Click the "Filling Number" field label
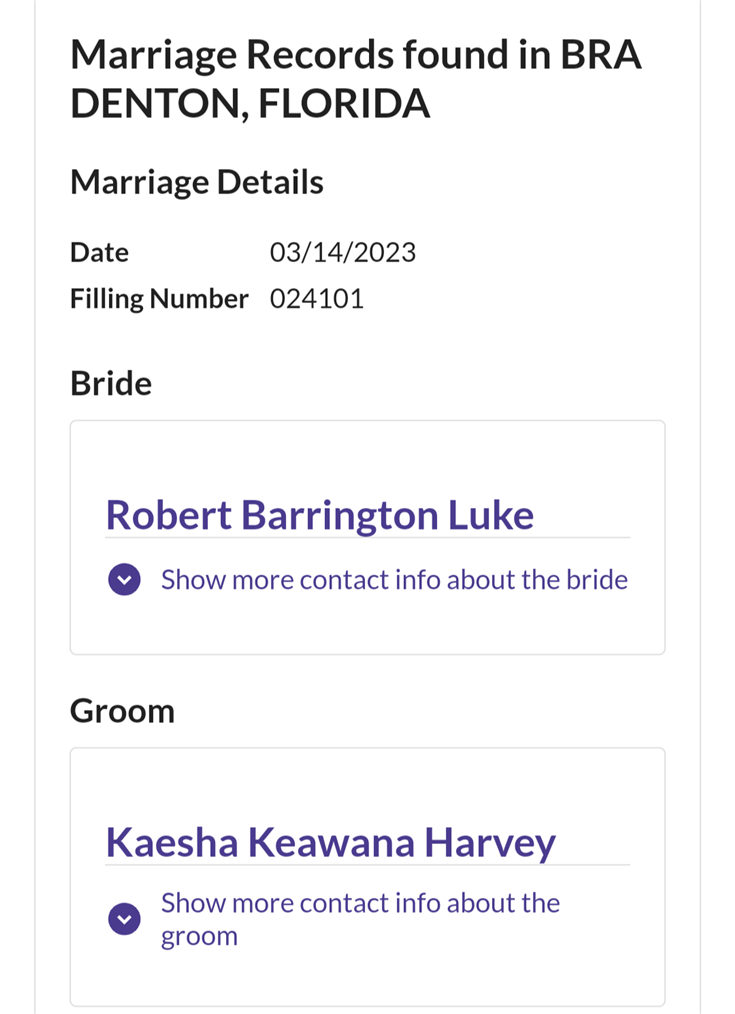 tap(159, 299)
